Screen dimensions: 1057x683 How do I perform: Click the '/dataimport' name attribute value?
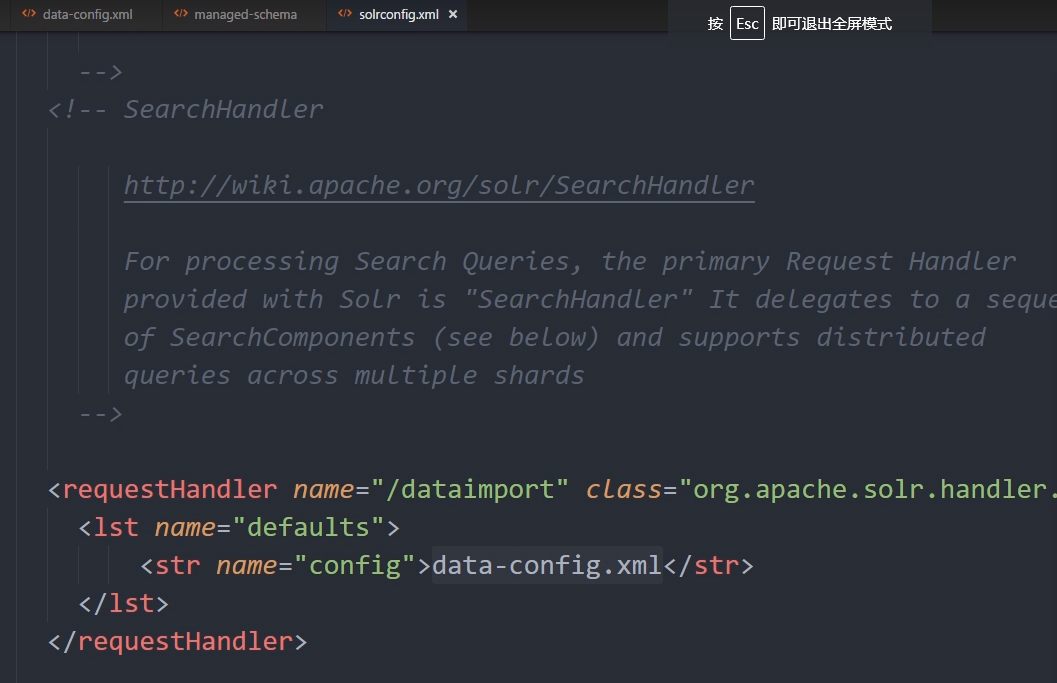(x=470, y=489)
